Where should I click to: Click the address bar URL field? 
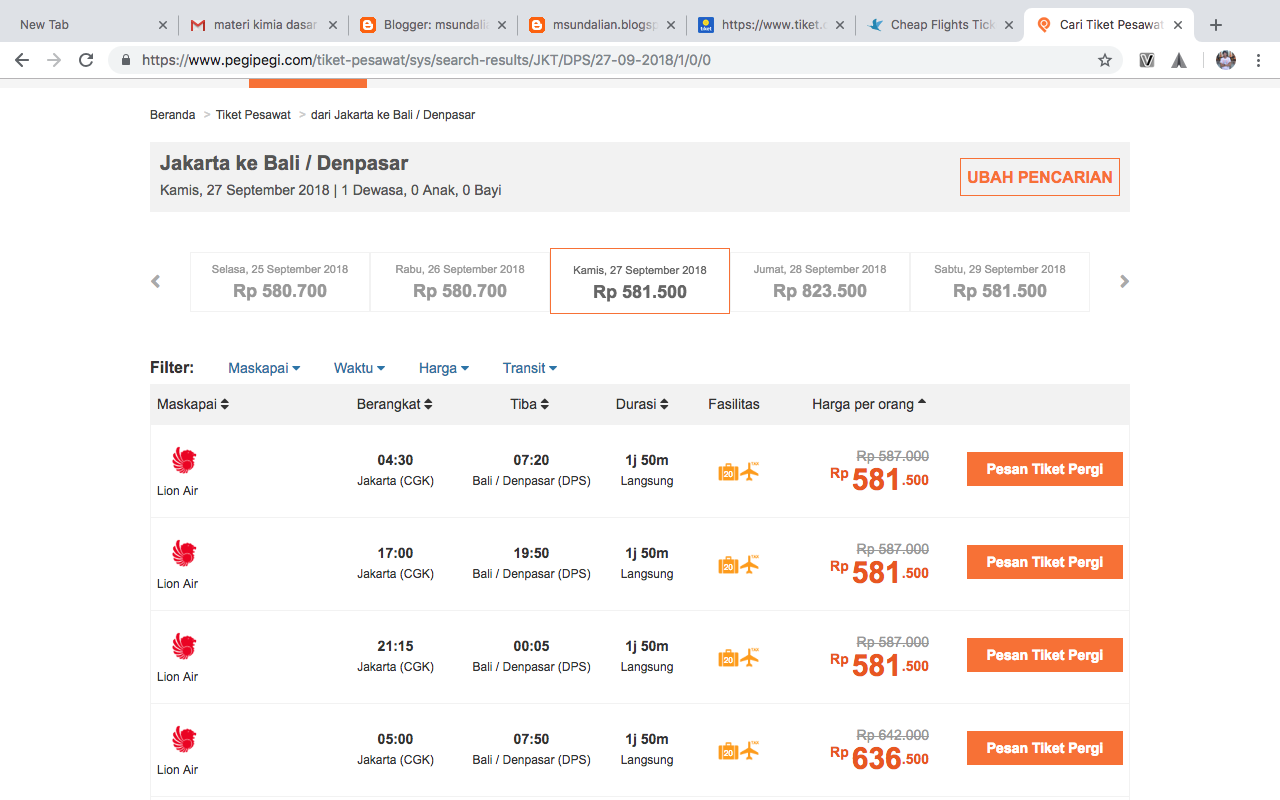pos(600,60)
